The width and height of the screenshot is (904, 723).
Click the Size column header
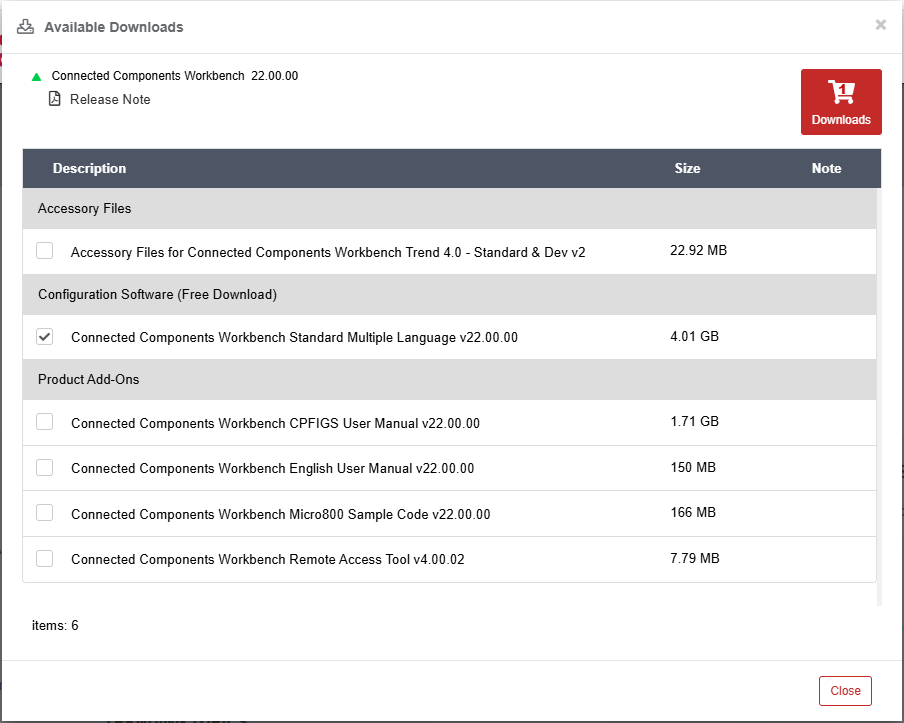(x=687, y=168)
